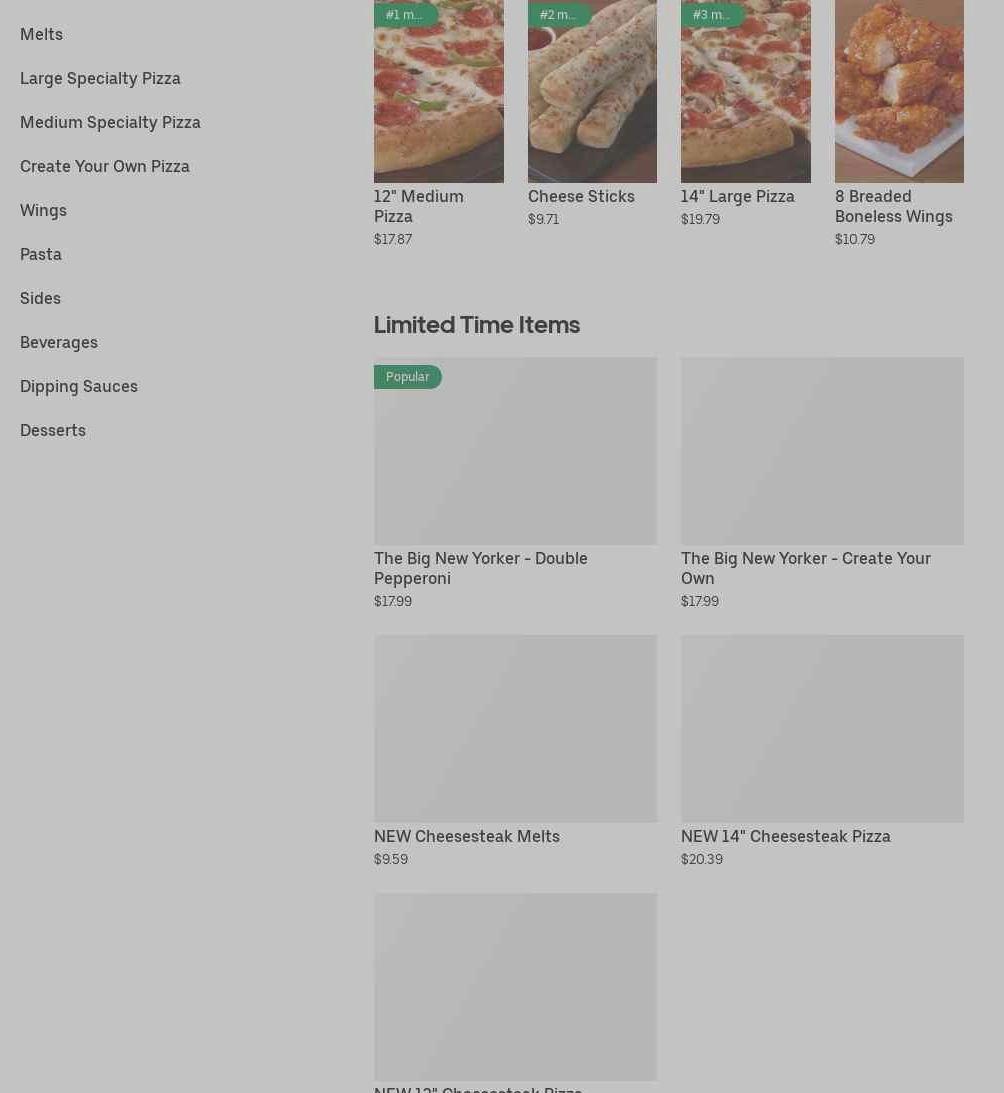Screen dimensions: 1004x1093
Task: Select The Big New Yorker Create Your Own
Action: click(822, 460)
